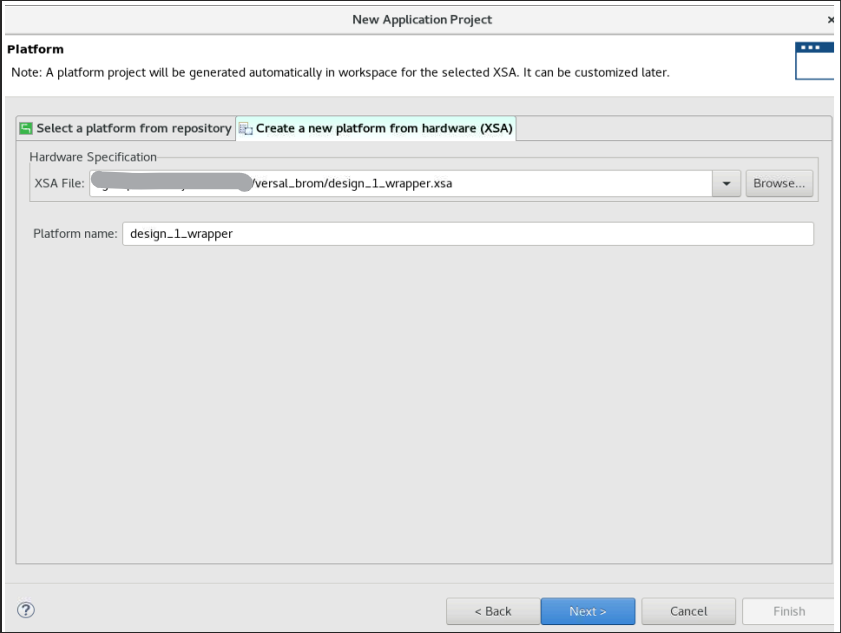The height and width of the screenshot is (633, 841).
Task: Click the Back button
Action: point(492,611)
